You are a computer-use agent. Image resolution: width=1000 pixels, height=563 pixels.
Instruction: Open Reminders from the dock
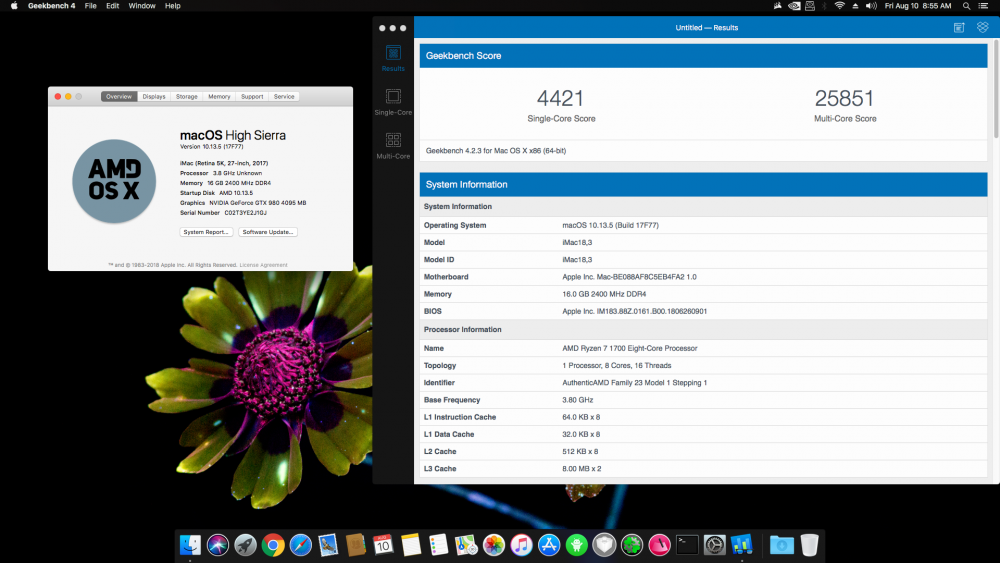pos(438,545)
